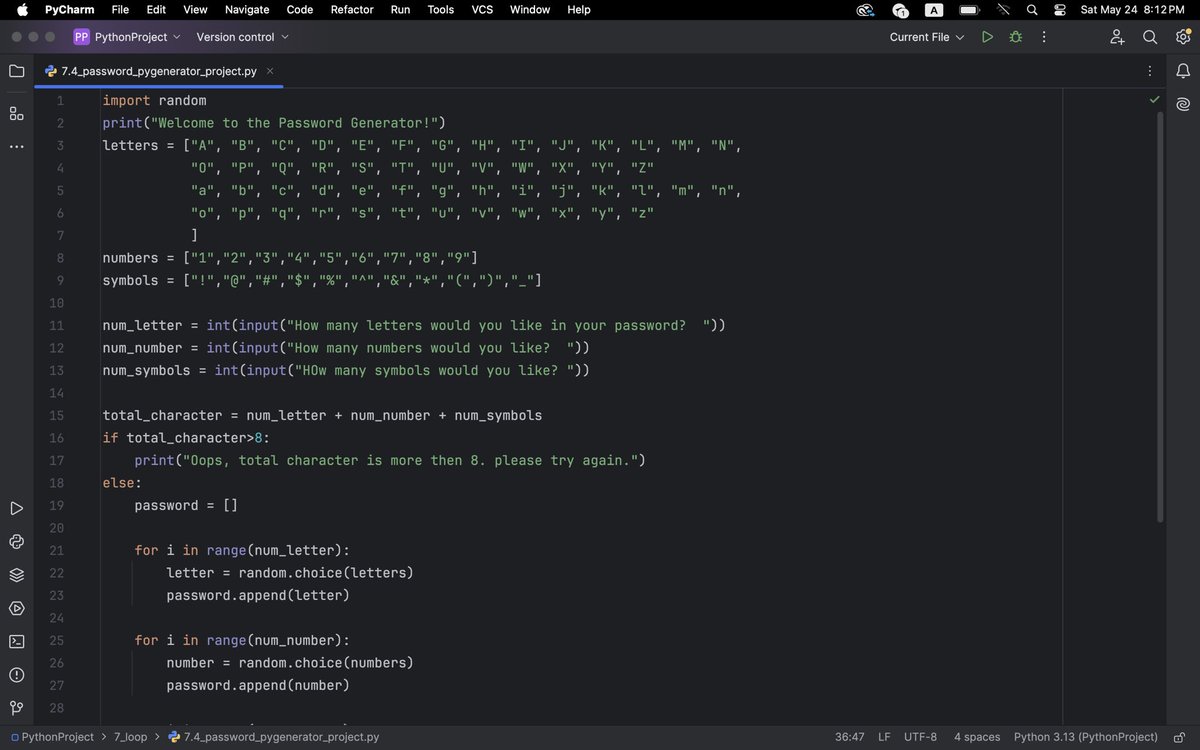This screenshot has height=750, width=1200.
Task: Click the file name in the breadcrumb bar
Action: click(x=274, y=737)
